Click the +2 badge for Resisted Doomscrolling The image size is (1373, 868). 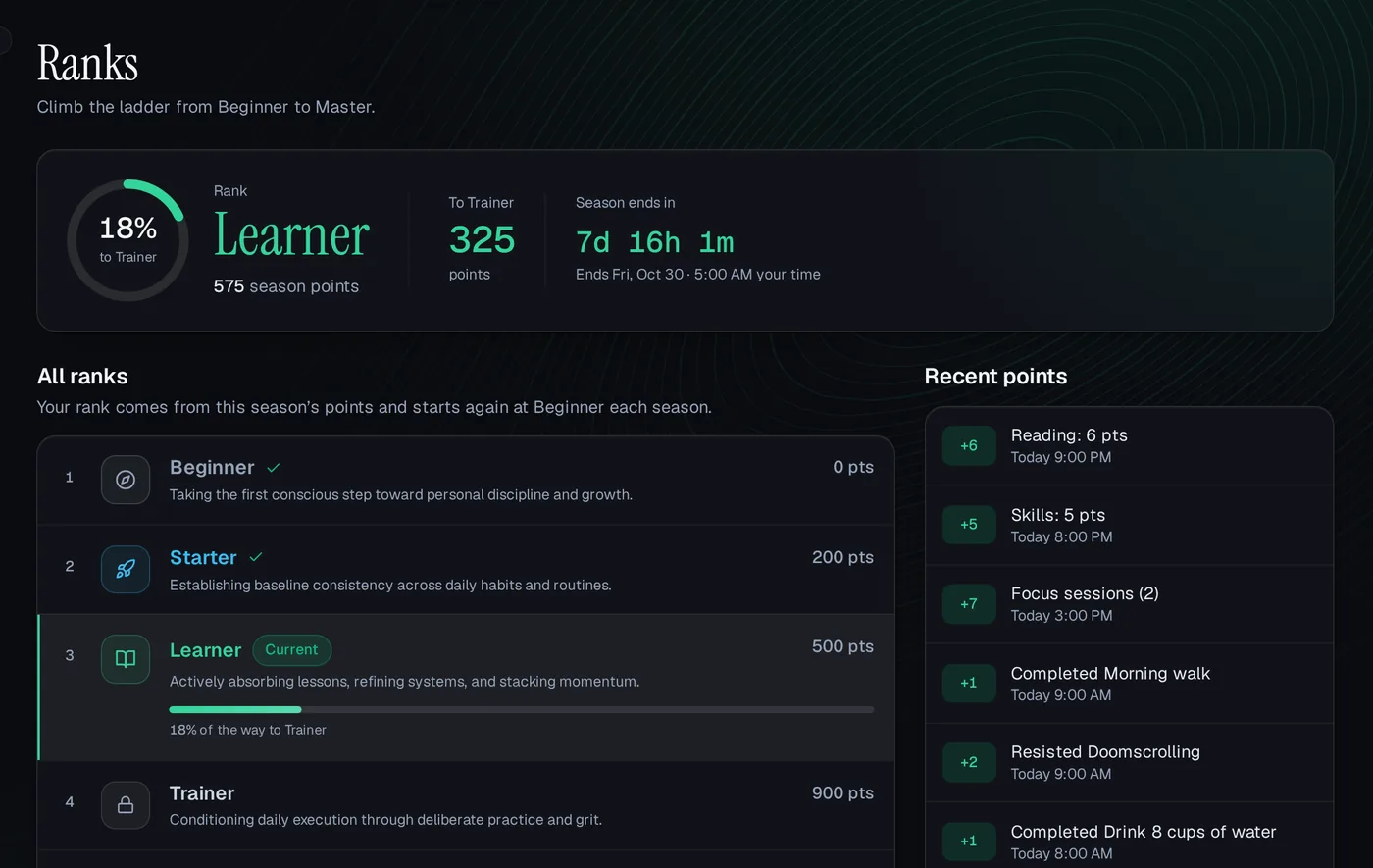pos(969,762)
